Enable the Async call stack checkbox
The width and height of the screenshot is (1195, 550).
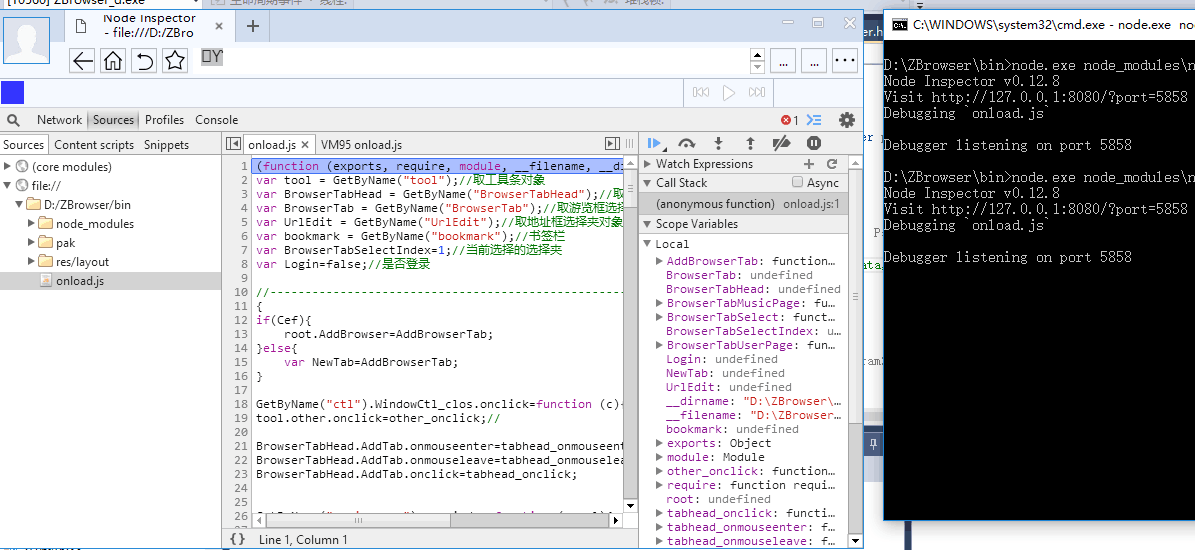(797, 183)
